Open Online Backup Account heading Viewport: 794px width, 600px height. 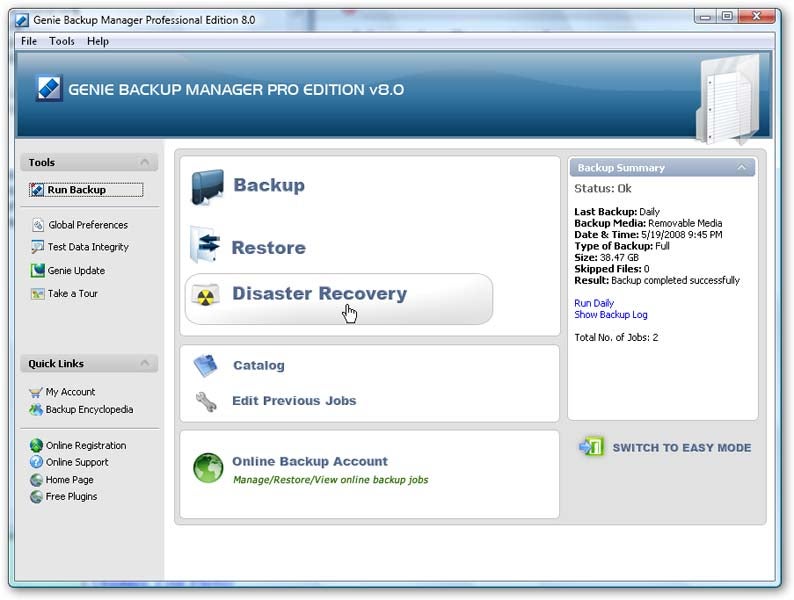click(310, 461)
